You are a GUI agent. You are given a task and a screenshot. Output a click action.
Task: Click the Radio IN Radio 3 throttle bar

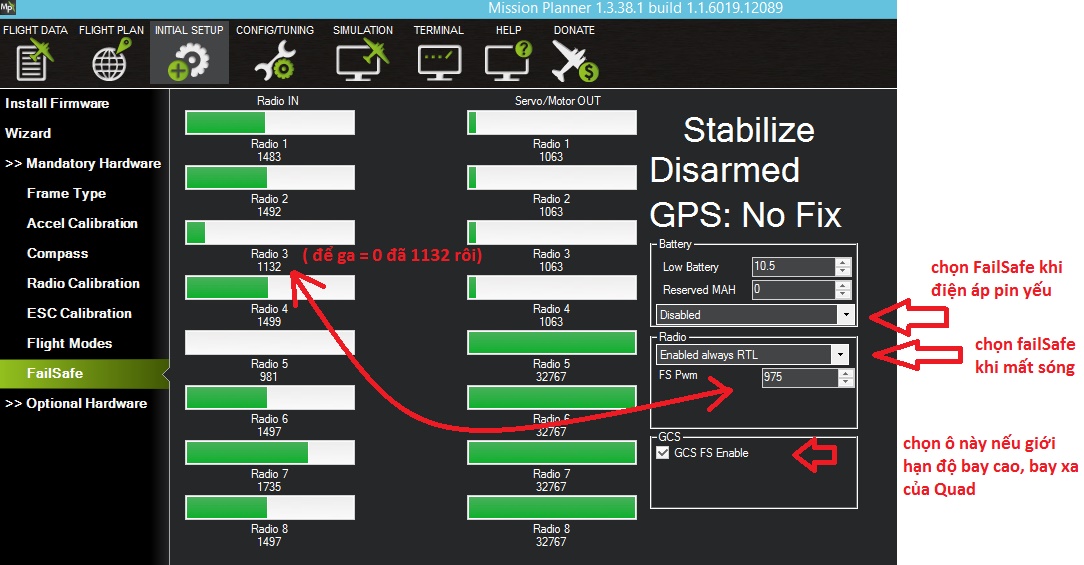point(270,232)
